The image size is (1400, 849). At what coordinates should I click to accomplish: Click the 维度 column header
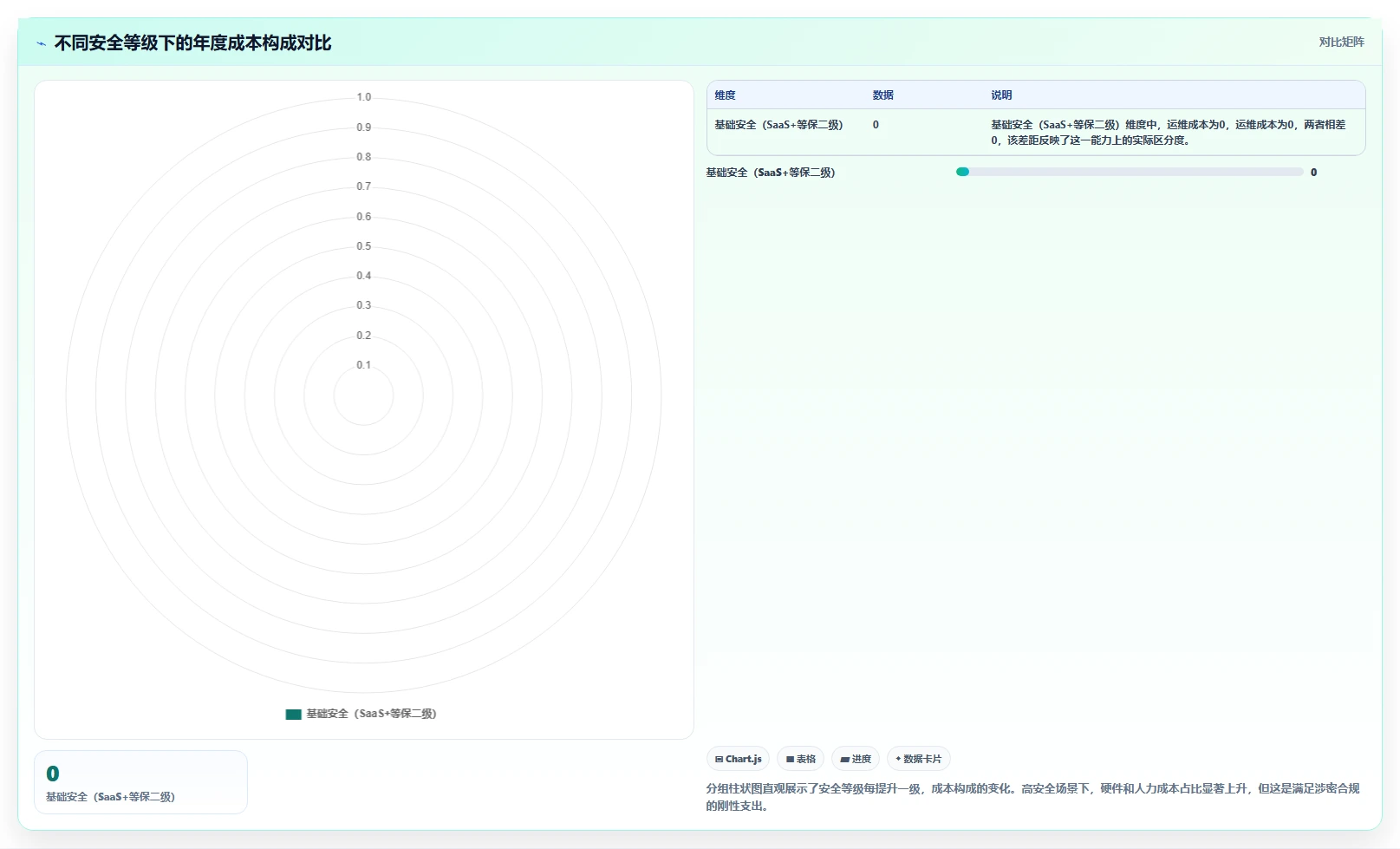tap(725, 95)
